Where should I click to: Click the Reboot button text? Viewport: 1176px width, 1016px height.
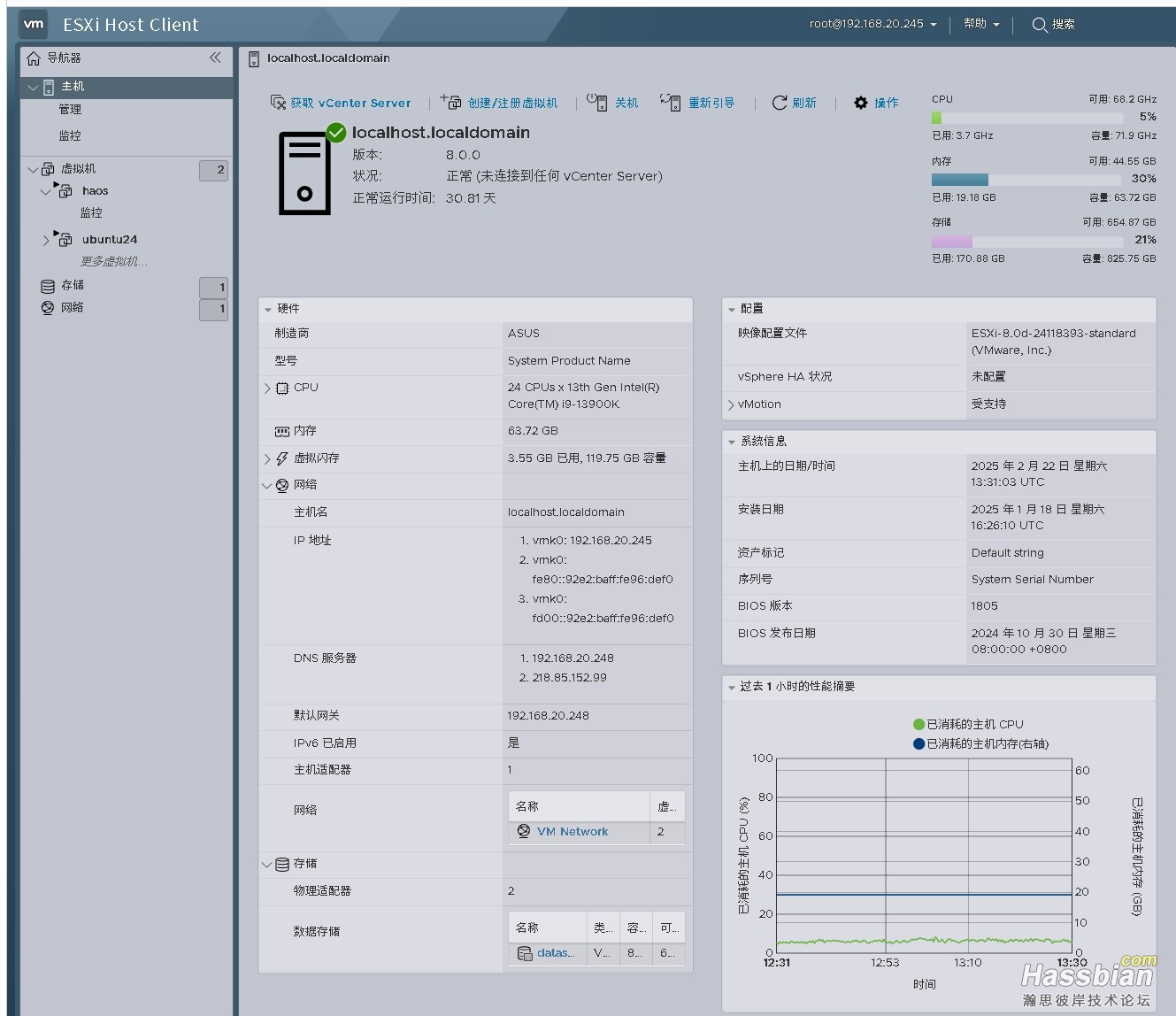[x=711, y=103]
